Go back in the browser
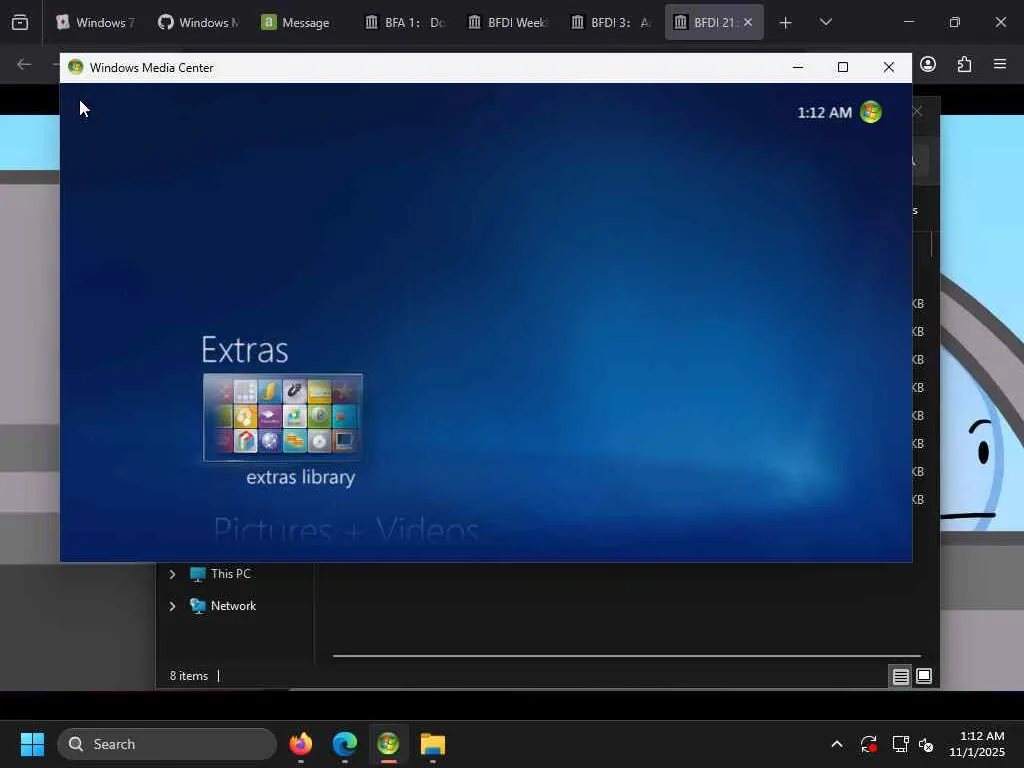 (24, 64)
